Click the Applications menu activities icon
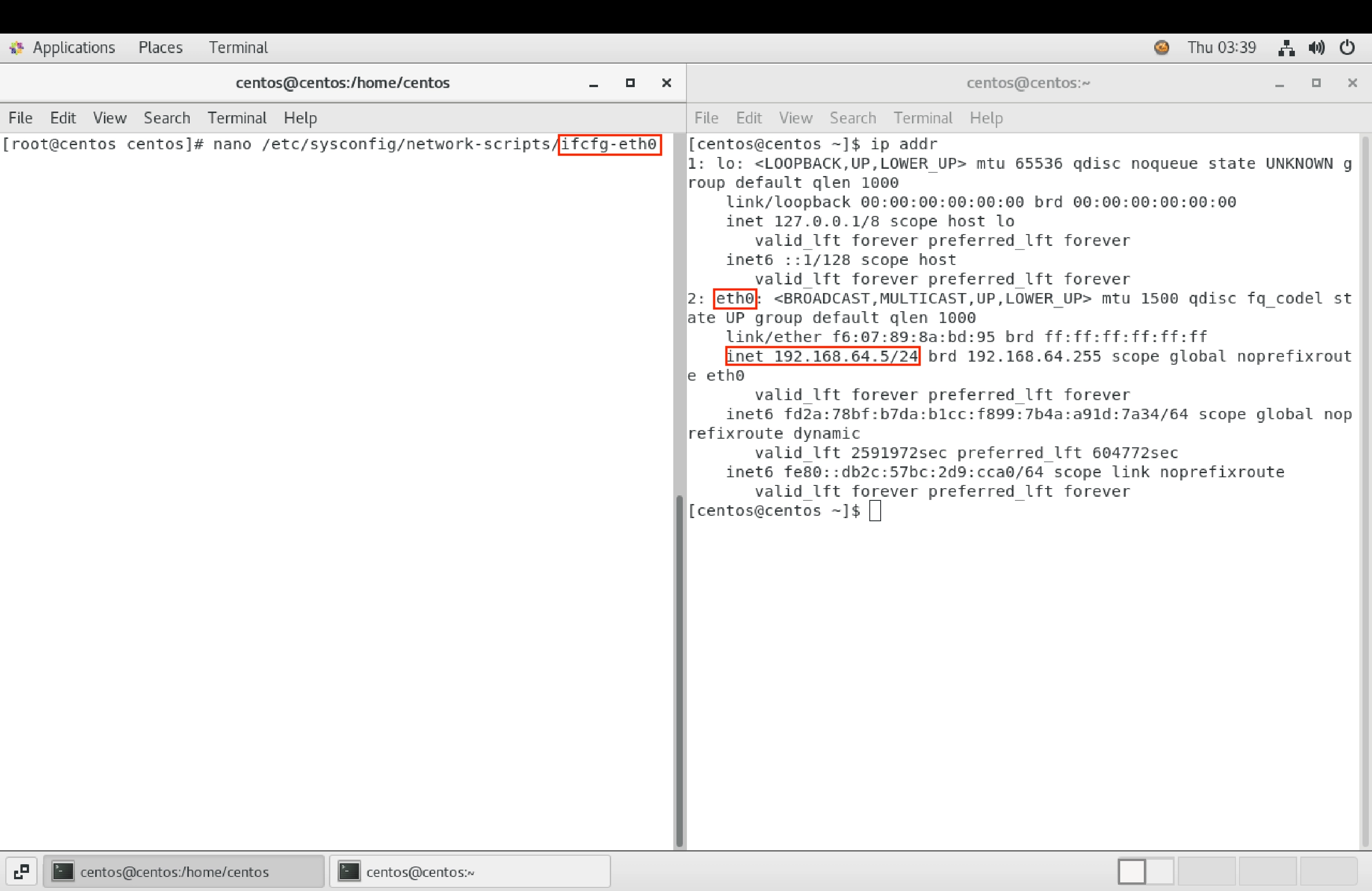This screenshot has width=1372, height=891. coord(16,48)
